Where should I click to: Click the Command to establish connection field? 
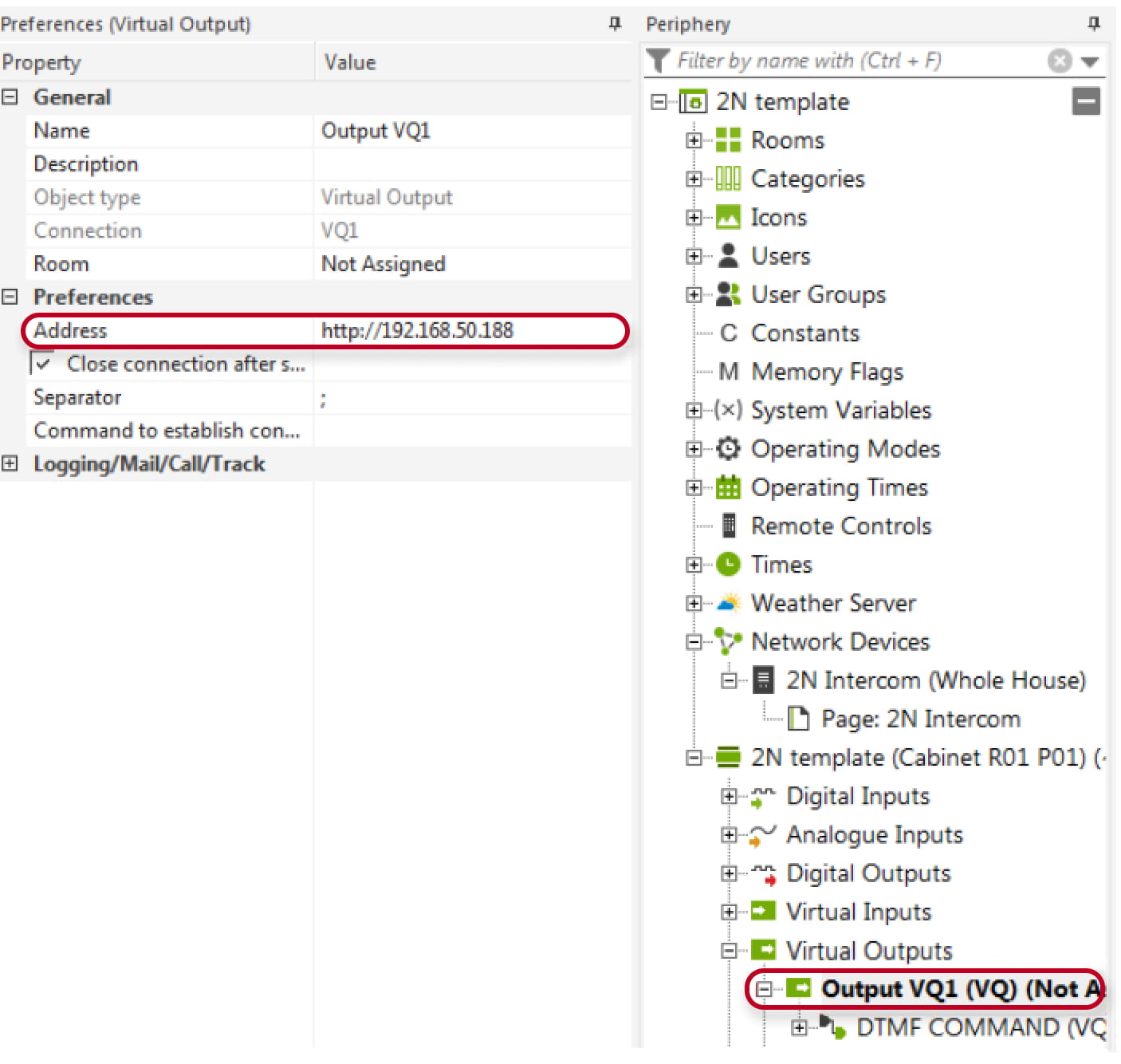pos(473,430)
